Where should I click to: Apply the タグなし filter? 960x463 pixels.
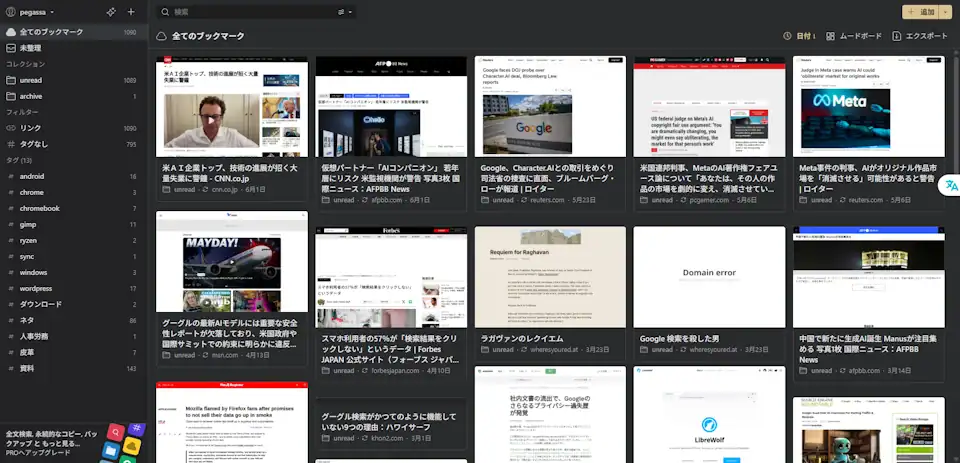(73, 144)
